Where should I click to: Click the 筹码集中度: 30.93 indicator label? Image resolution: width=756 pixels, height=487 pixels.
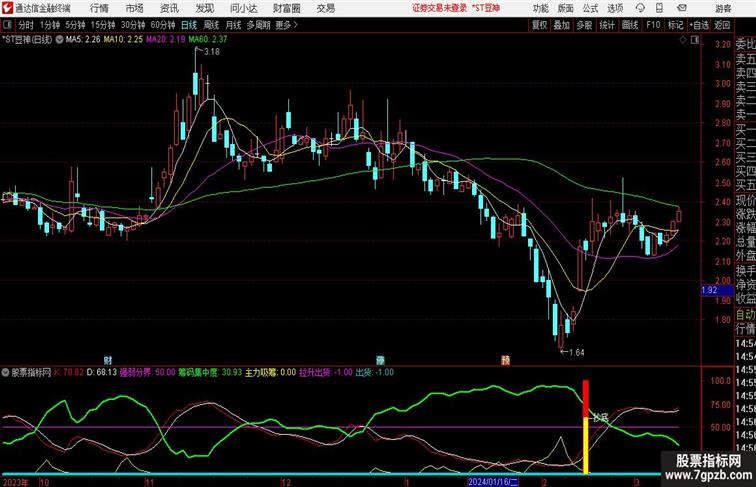[210, 372]
